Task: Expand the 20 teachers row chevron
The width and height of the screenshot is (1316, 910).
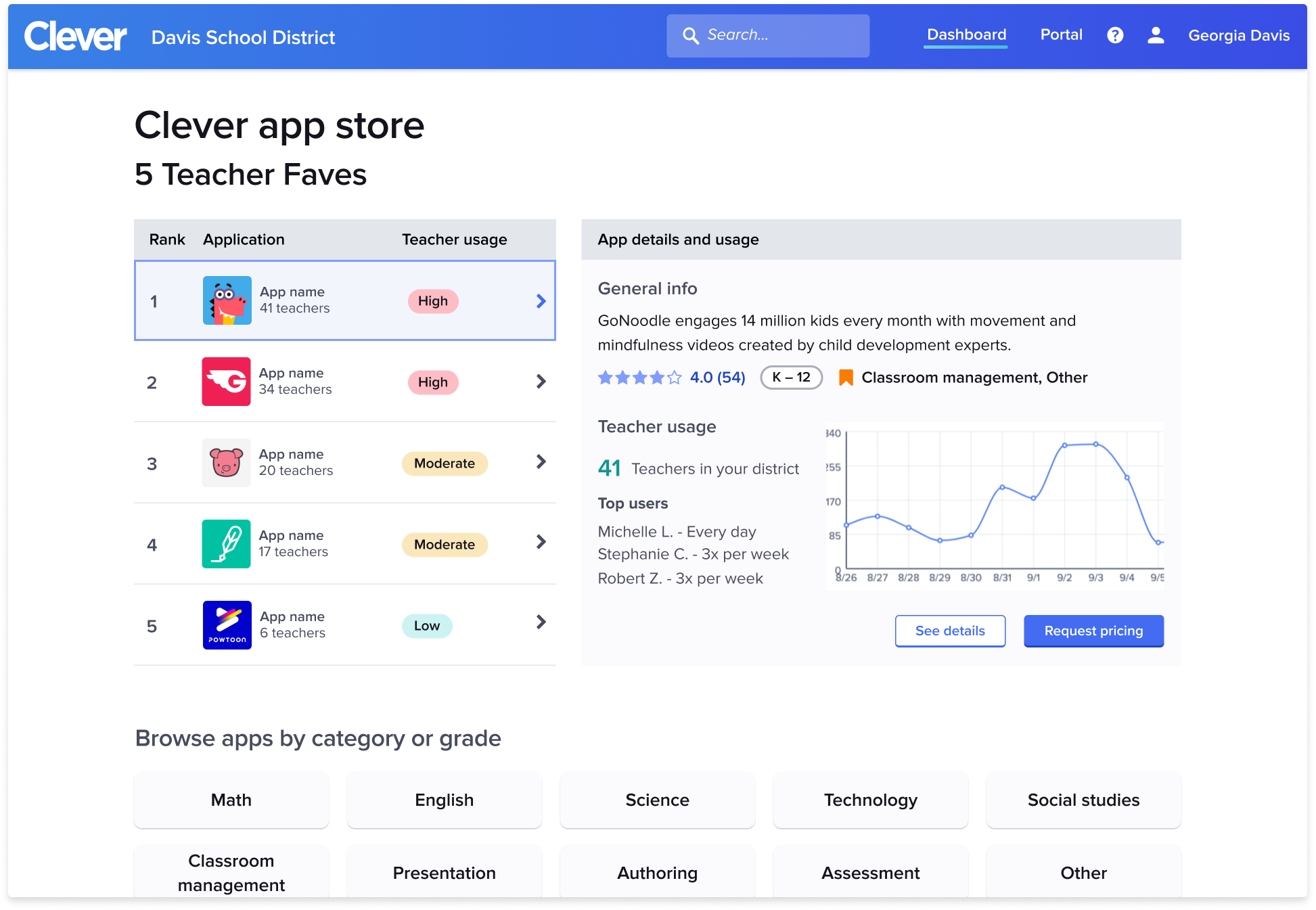Action: click(541, 461)
